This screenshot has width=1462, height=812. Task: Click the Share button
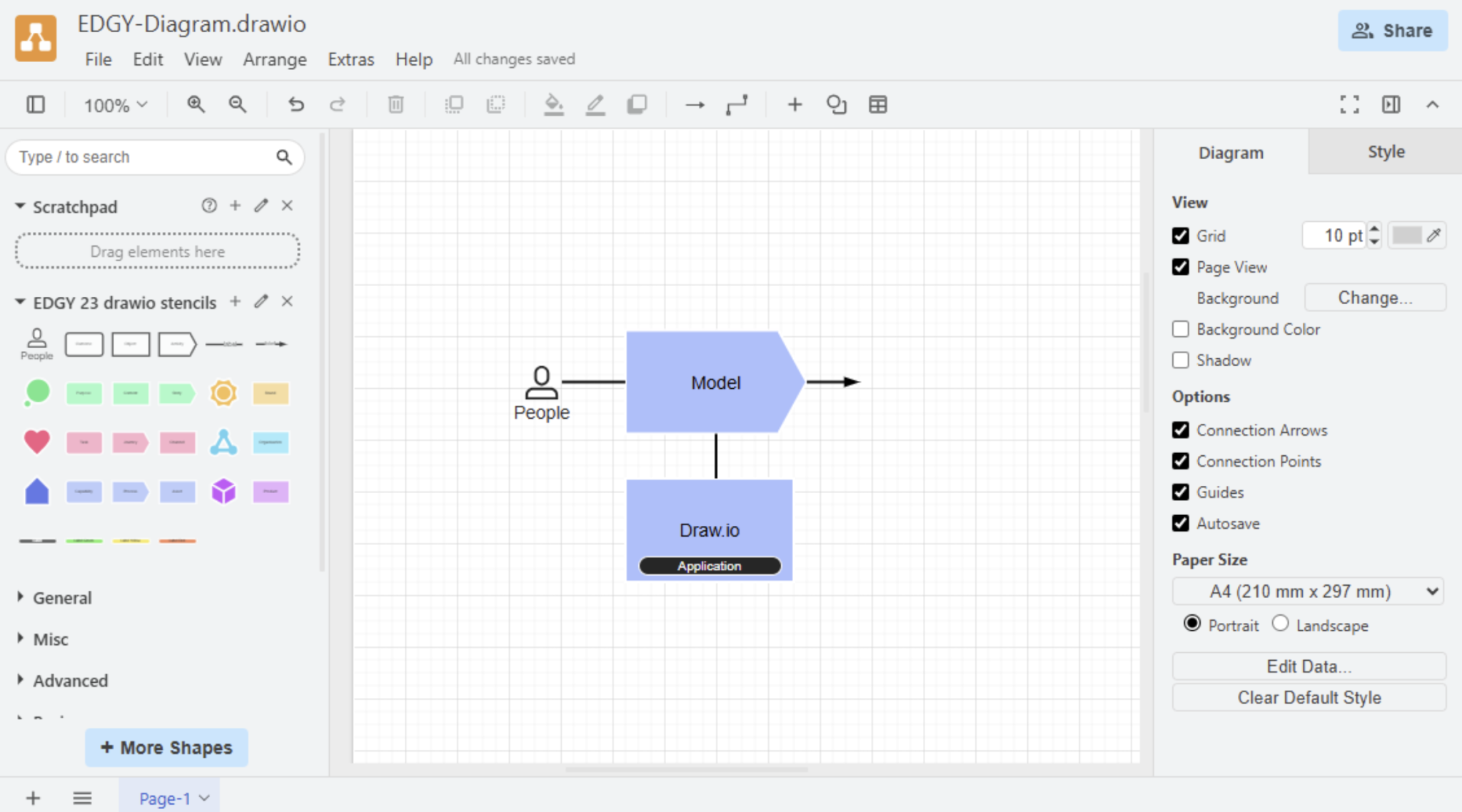pos(1392,31)
